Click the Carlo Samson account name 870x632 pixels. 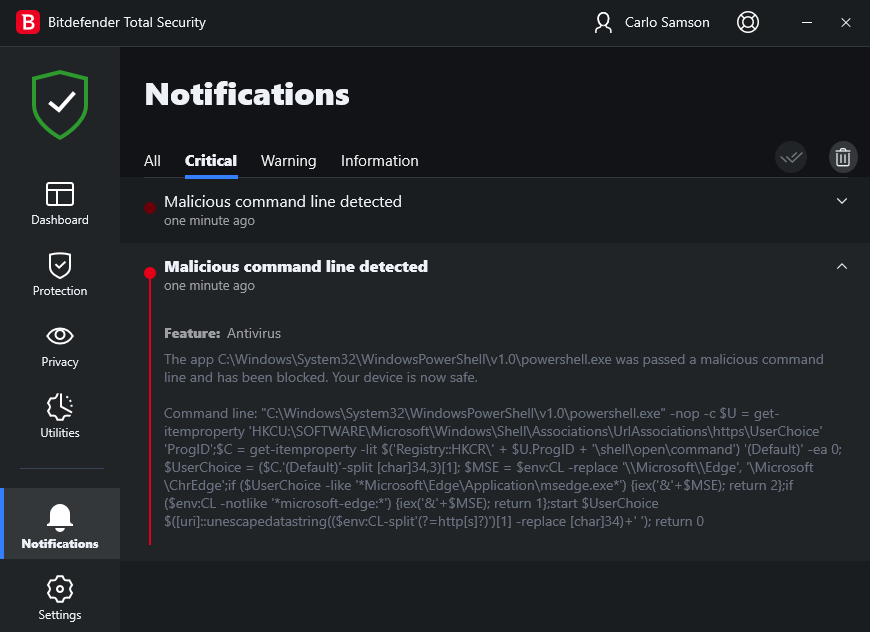[x=665, y=22]
